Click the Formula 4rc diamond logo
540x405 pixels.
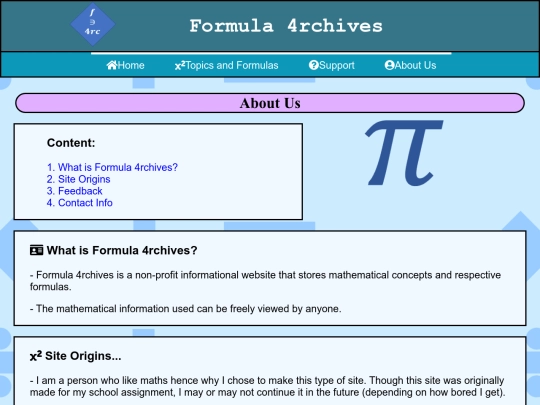[93, 24]
